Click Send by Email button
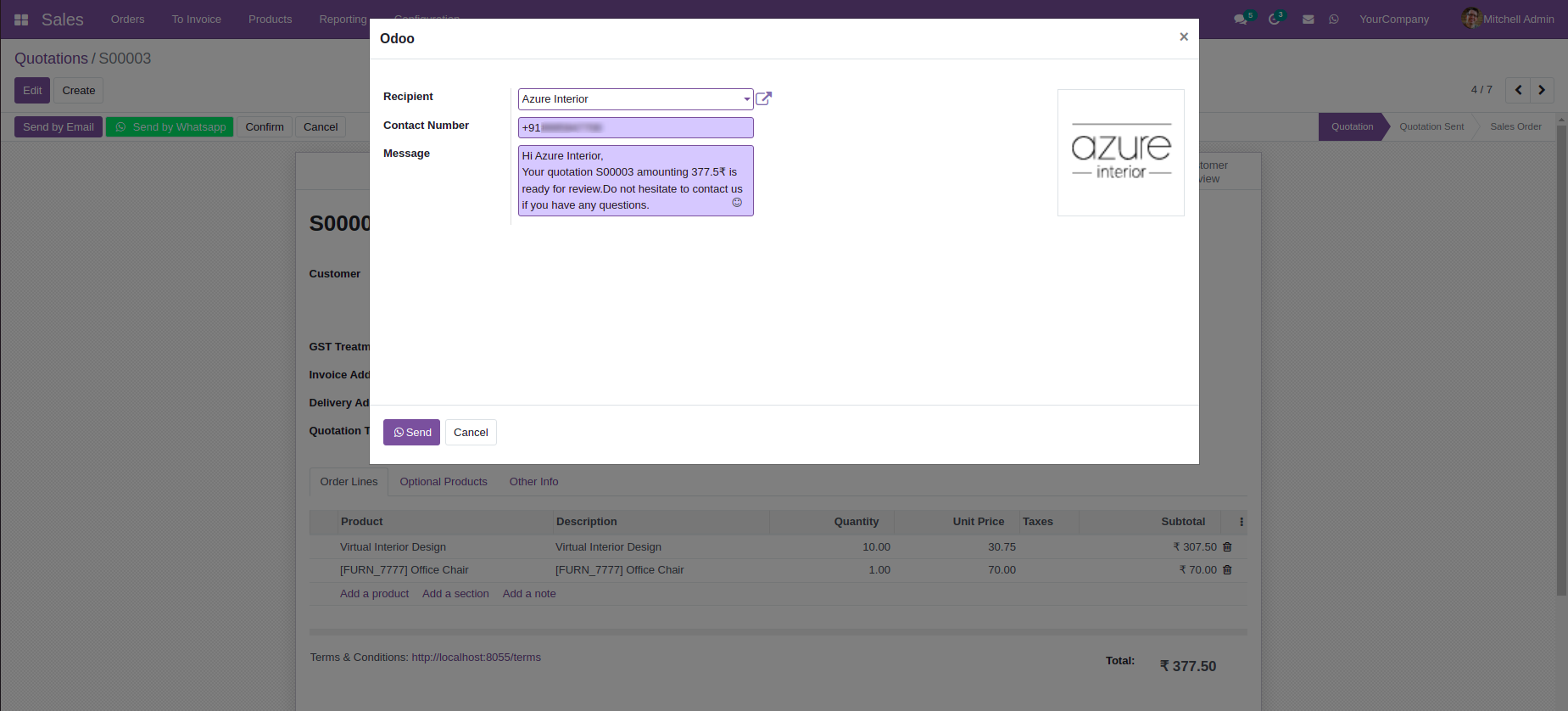This screenshot has width=1568, height=711. pos(59,127)
